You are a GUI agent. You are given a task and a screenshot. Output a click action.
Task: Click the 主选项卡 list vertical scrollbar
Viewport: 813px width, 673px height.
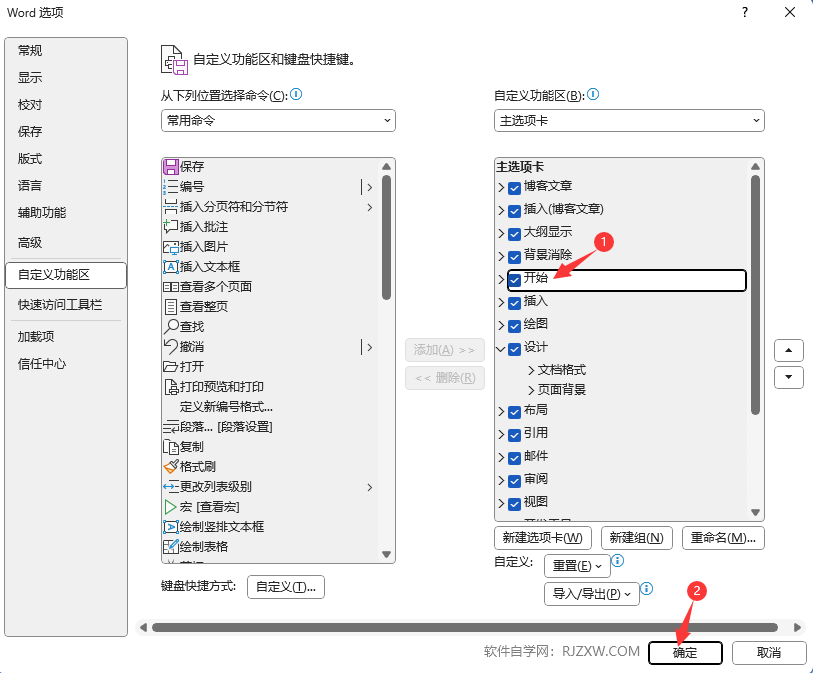tap(755, 295)
